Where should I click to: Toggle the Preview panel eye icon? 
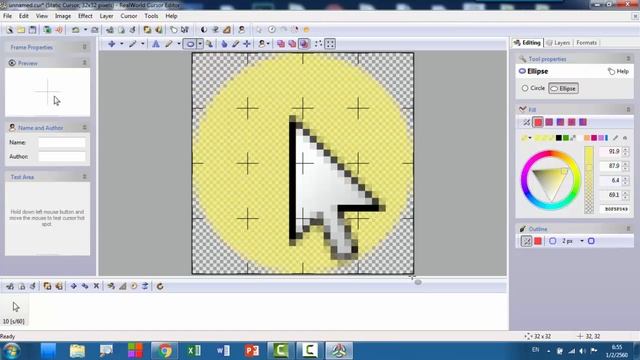pyautogui.click(x=12, y=63)
